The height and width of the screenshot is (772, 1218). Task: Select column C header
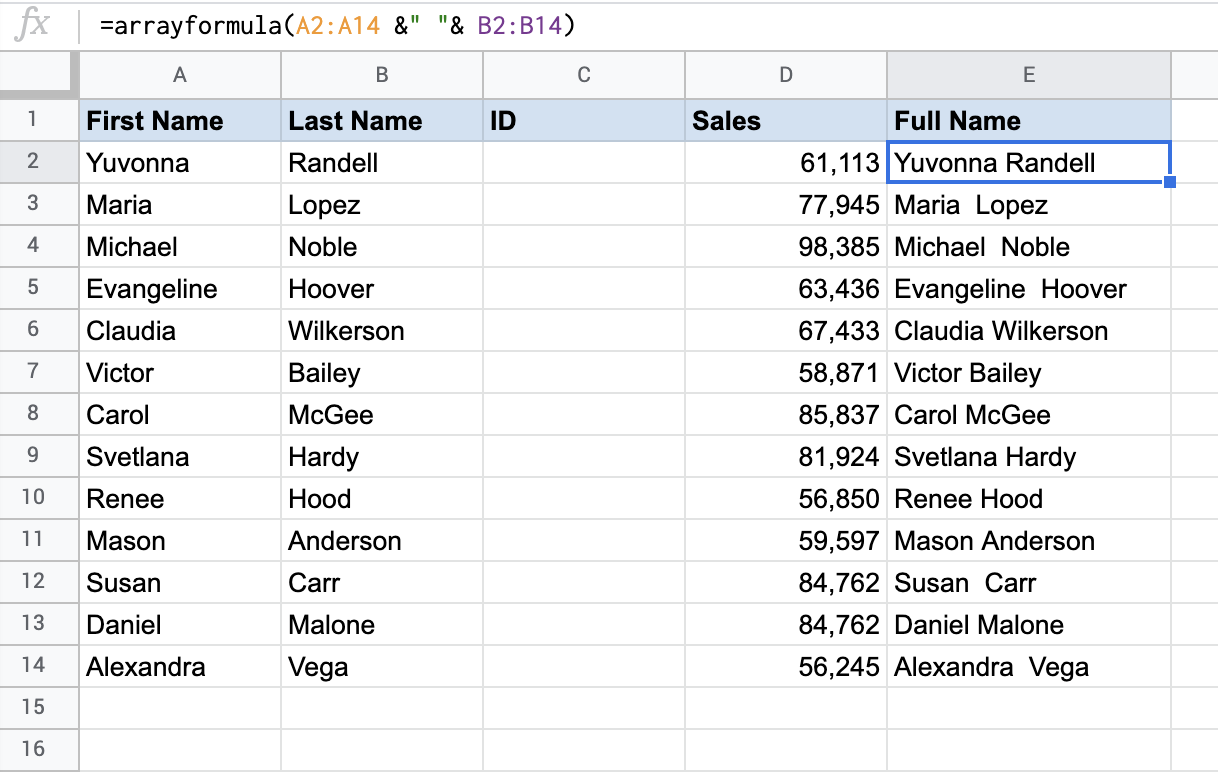coord(584,75)
